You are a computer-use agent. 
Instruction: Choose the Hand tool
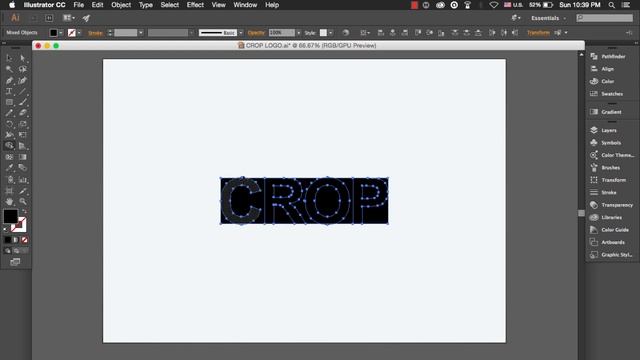pos(9,201)
